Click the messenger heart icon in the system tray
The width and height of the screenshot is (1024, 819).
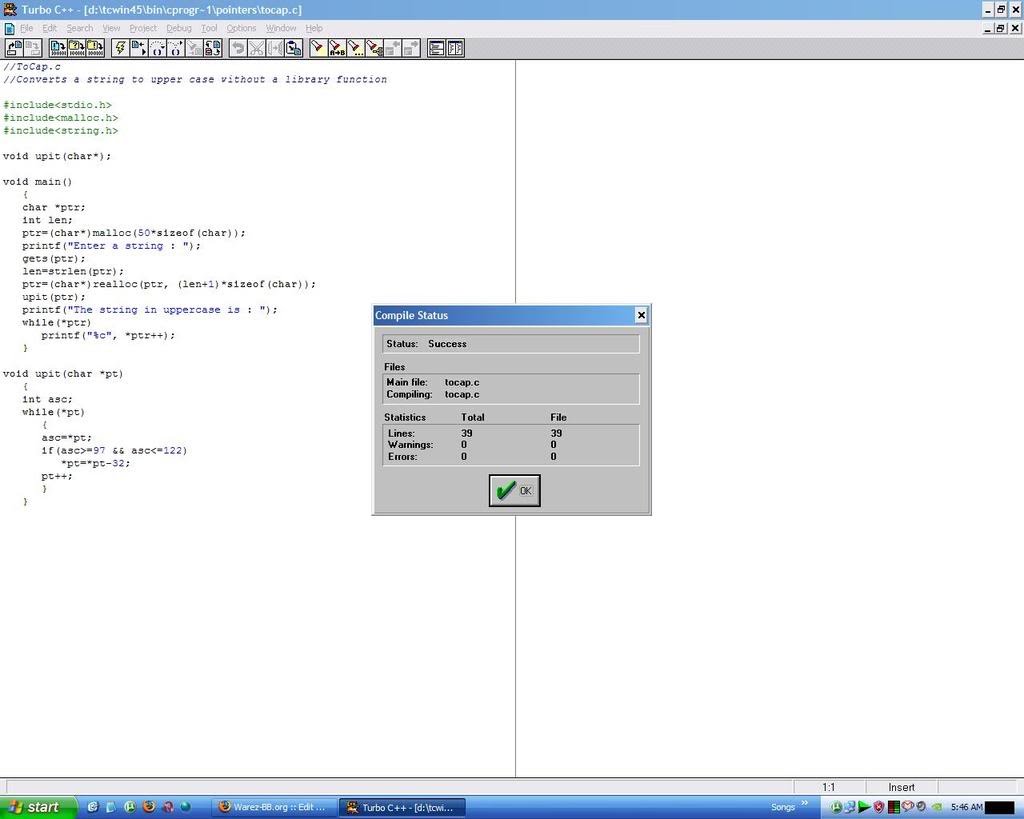908,807
